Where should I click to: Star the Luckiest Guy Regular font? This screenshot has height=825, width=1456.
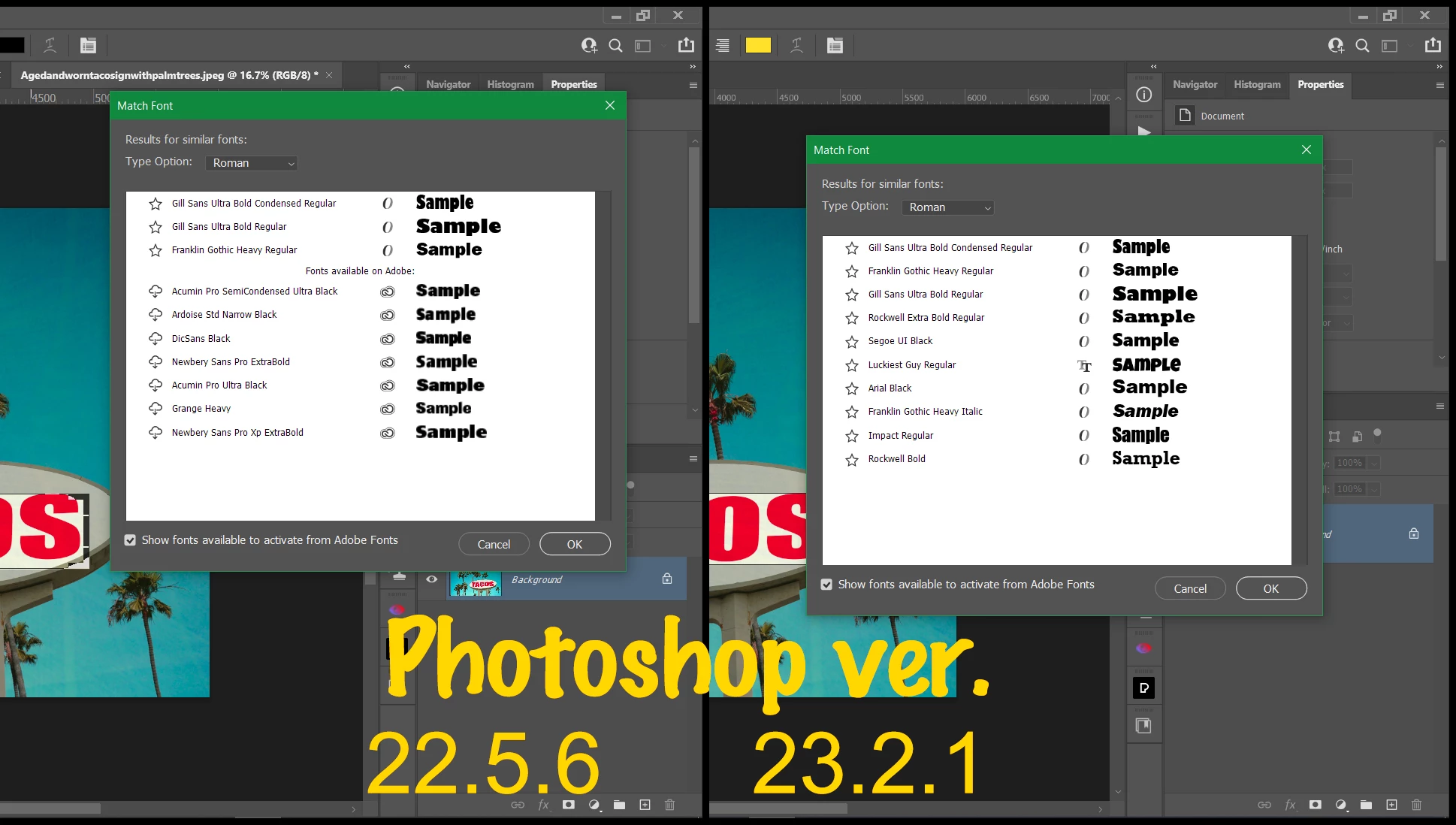[x=851, y=365]
